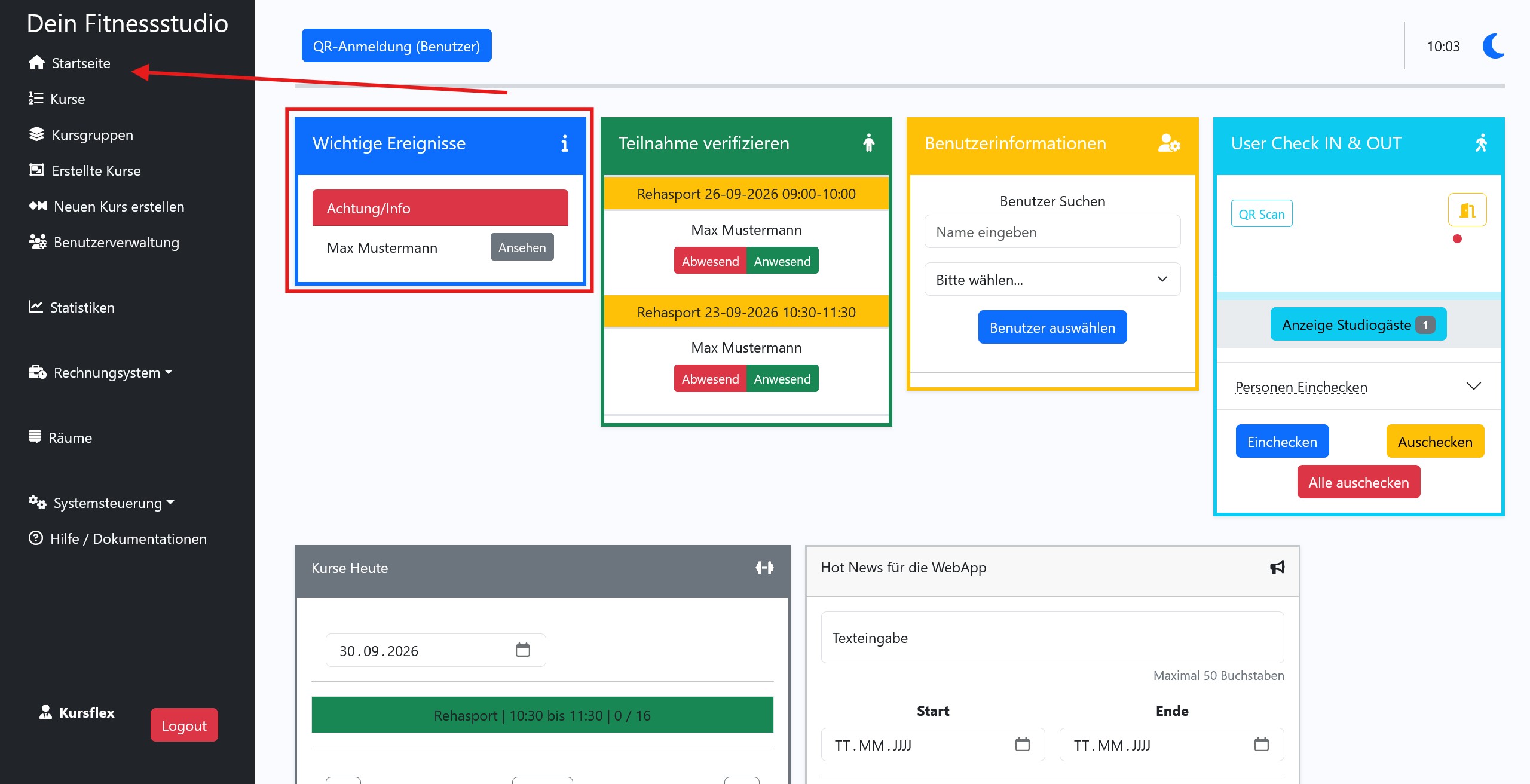The height and width of the screenshot is (784, 1530).
Task: Mark Max Mustermann Abwesend for Rehasport 26-09-2026
Action: click(710, 261)
